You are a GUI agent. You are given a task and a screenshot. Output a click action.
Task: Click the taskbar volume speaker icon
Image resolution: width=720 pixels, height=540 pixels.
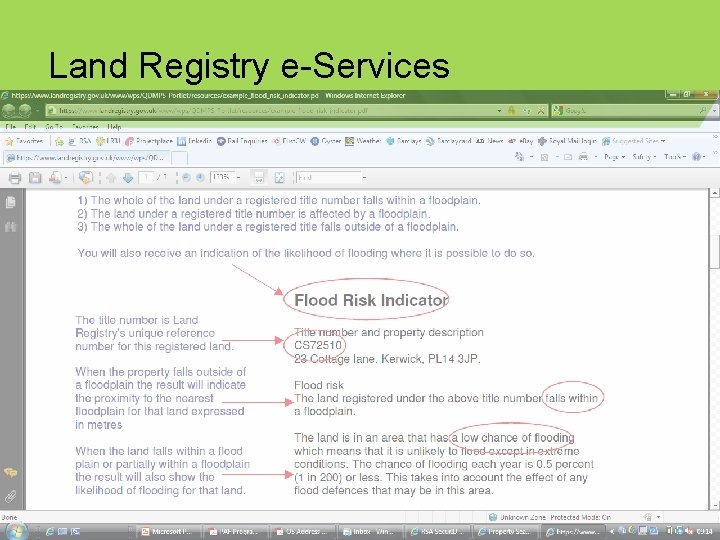687,531
